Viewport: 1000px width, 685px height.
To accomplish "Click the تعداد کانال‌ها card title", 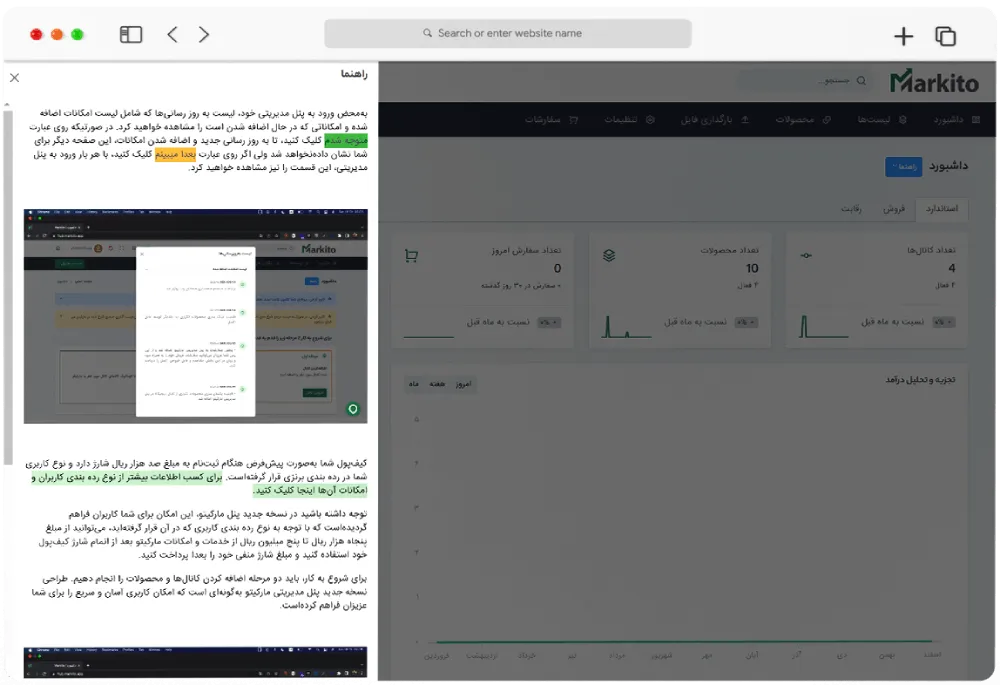I will [931, 250].
